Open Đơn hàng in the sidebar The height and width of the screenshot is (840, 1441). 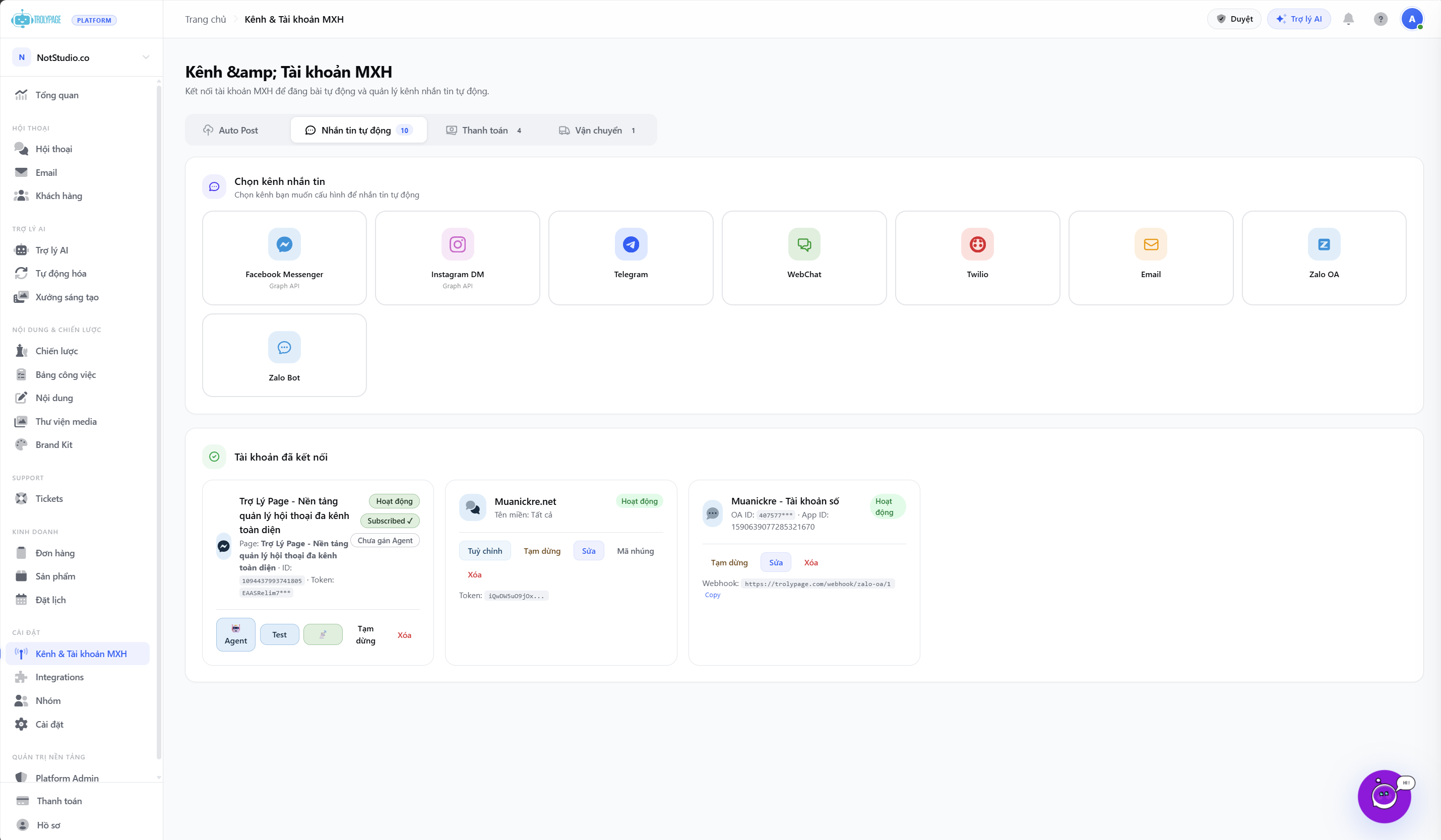click(78, 552)
